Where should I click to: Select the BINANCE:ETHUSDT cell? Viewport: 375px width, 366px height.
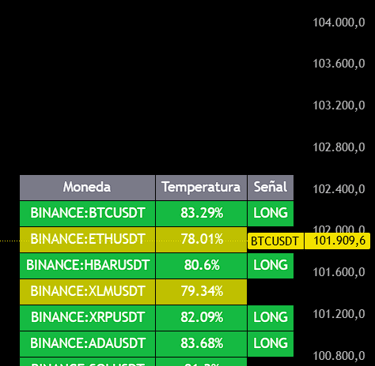tap(87, 239)
